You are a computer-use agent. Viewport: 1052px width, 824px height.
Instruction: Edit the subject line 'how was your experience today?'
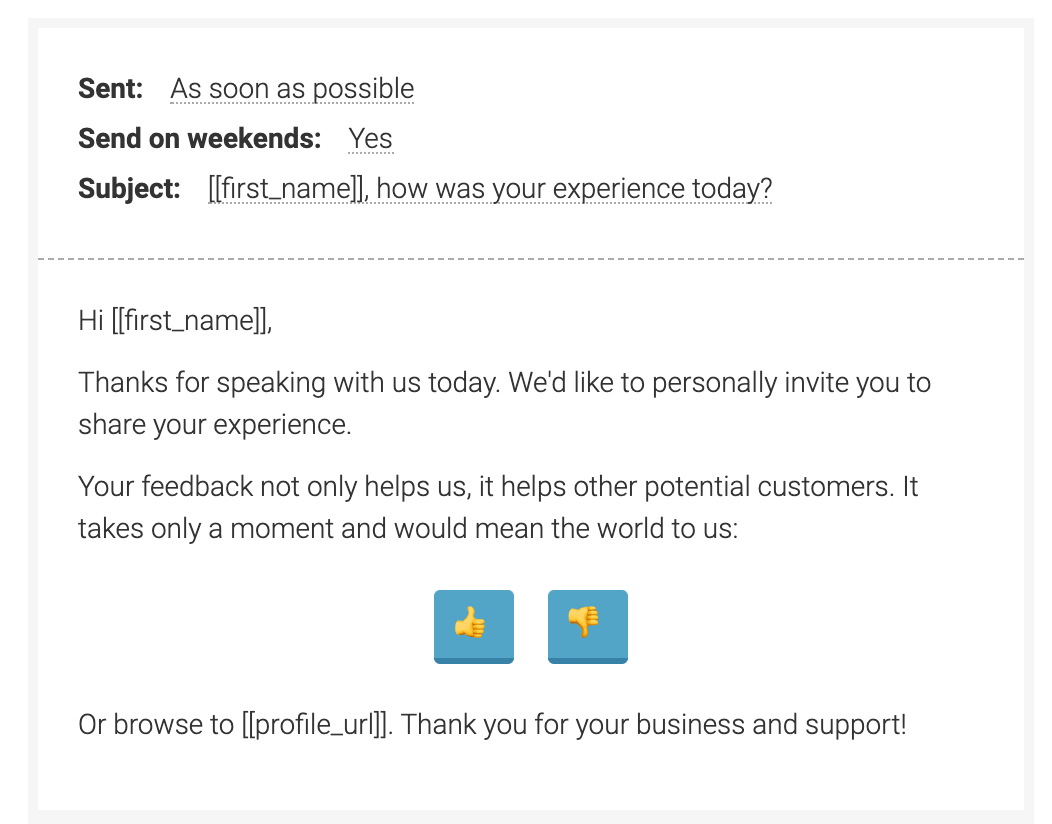(x=574, y=189)
